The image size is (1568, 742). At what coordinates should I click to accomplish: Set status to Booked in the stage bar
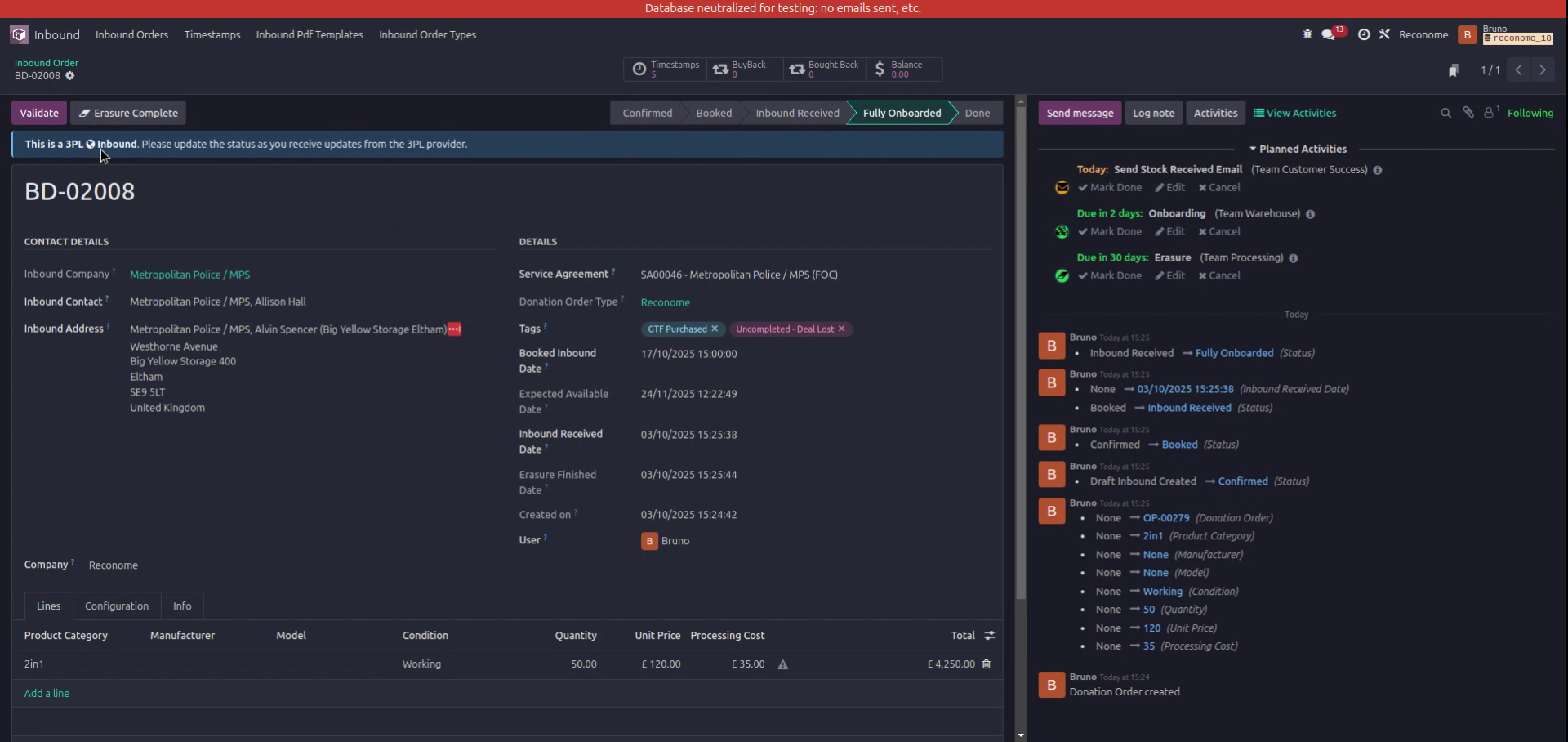click(713, 112)
